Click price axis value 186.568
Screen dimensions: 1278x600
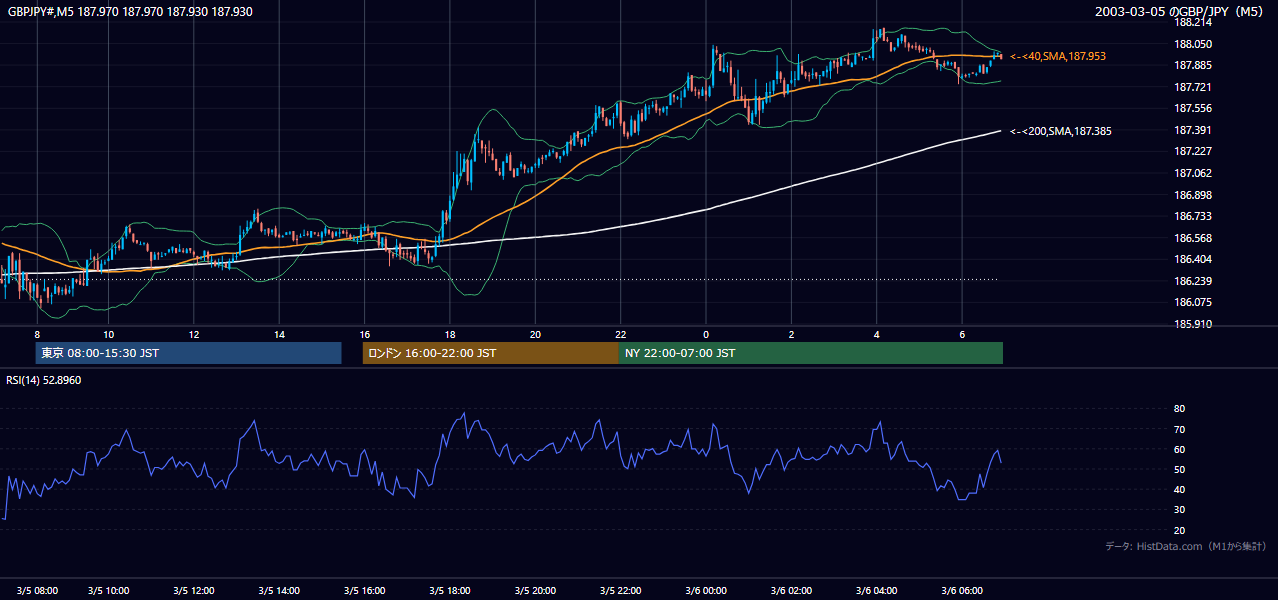[x=1193, y=238]
